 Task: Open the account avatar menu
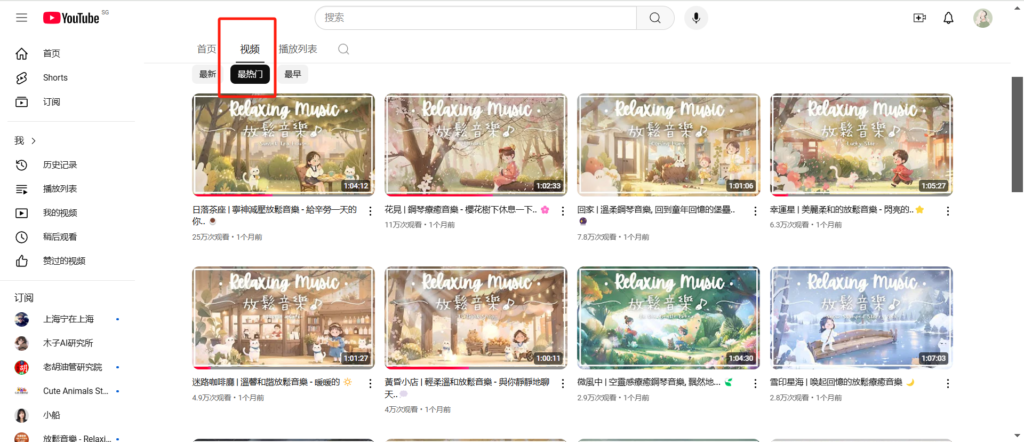click(982, 18)
